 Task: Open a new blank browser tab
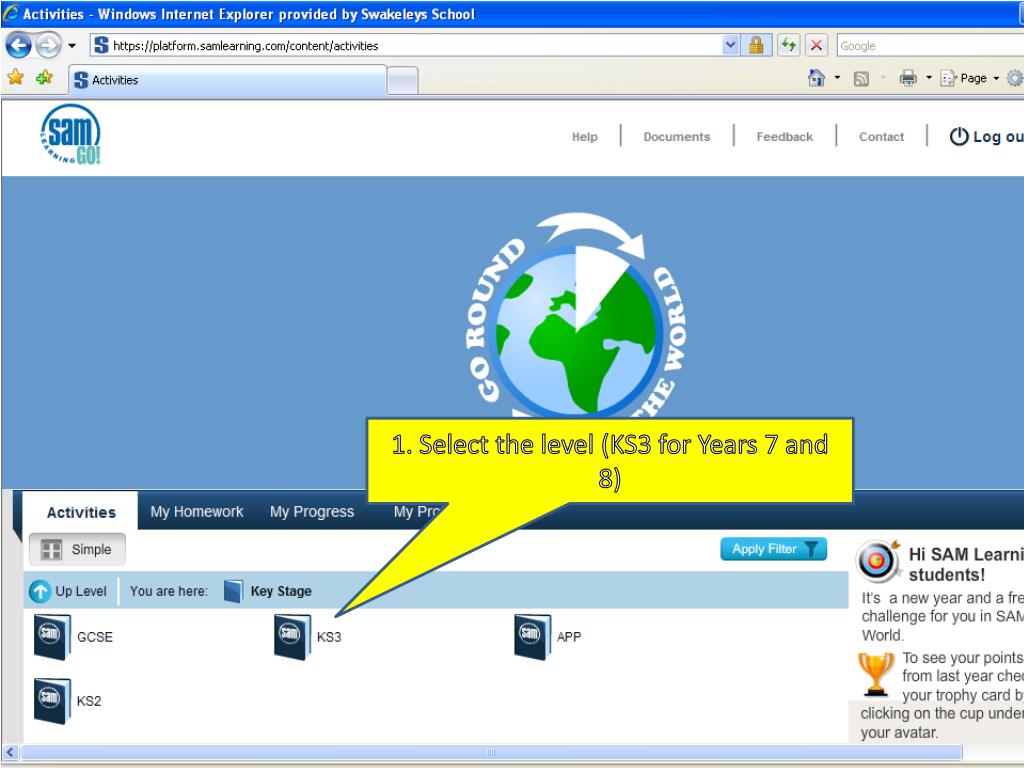point(402,81)
